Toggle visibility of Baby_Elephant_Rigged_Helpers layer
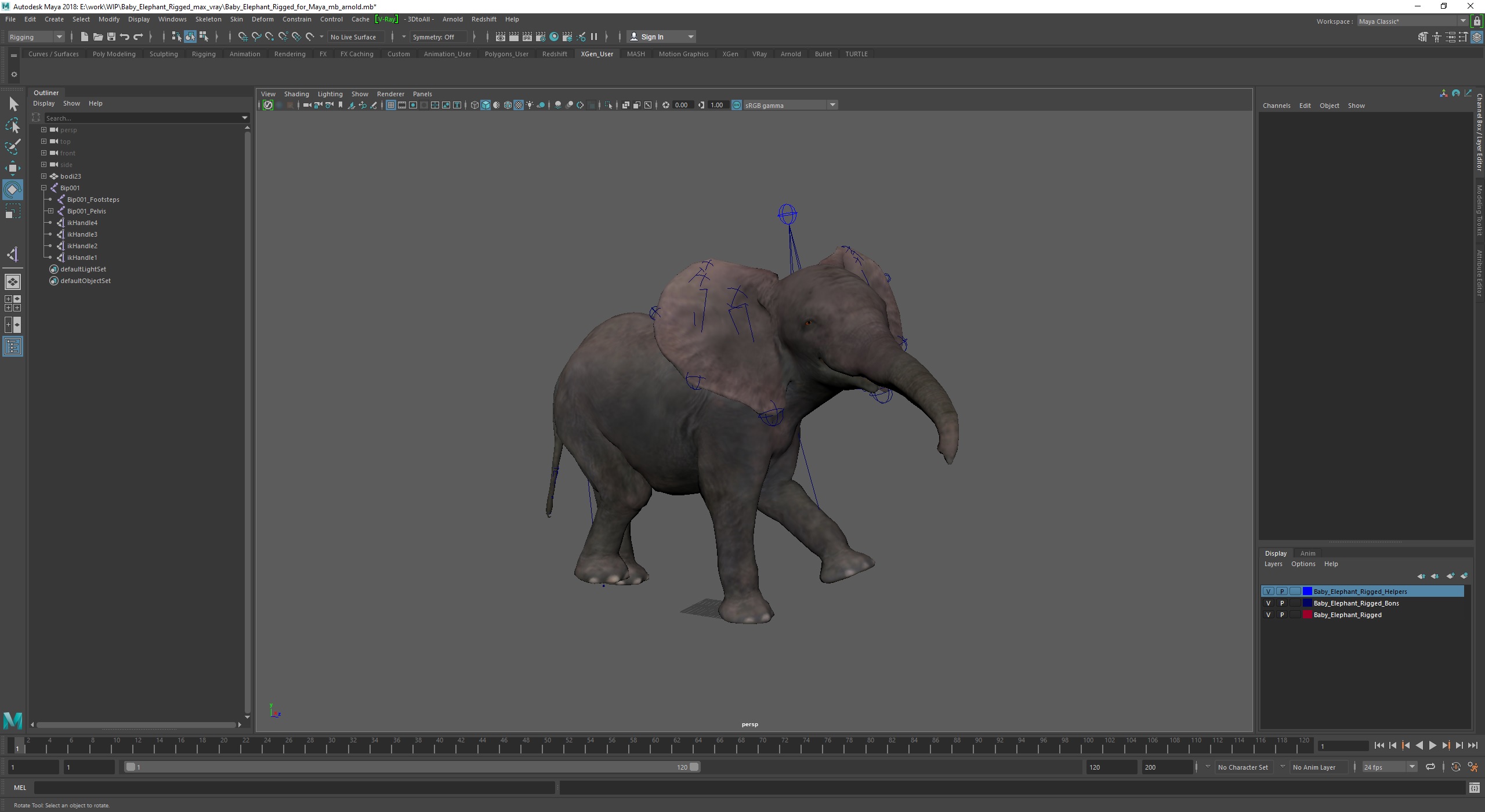The width and height of the screenshot is (1485, 812). [x=1267, y=590]
